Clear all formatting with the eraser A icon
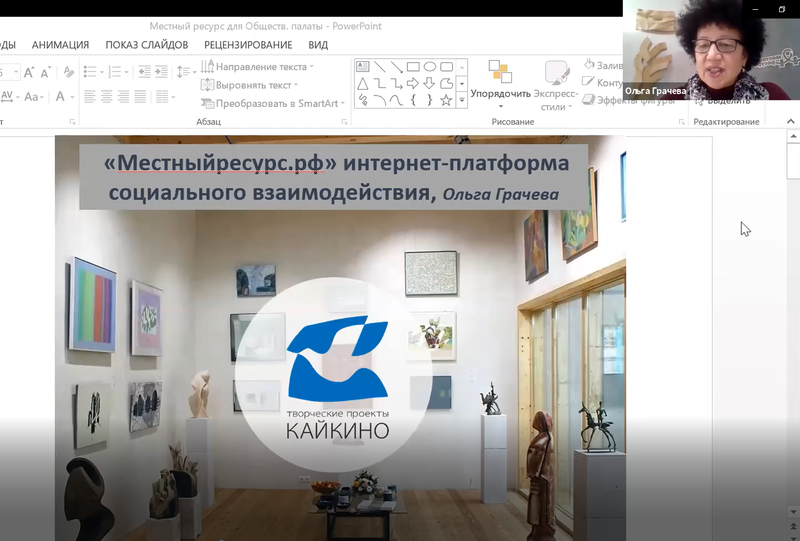800x541 pixels. point(69,72)
